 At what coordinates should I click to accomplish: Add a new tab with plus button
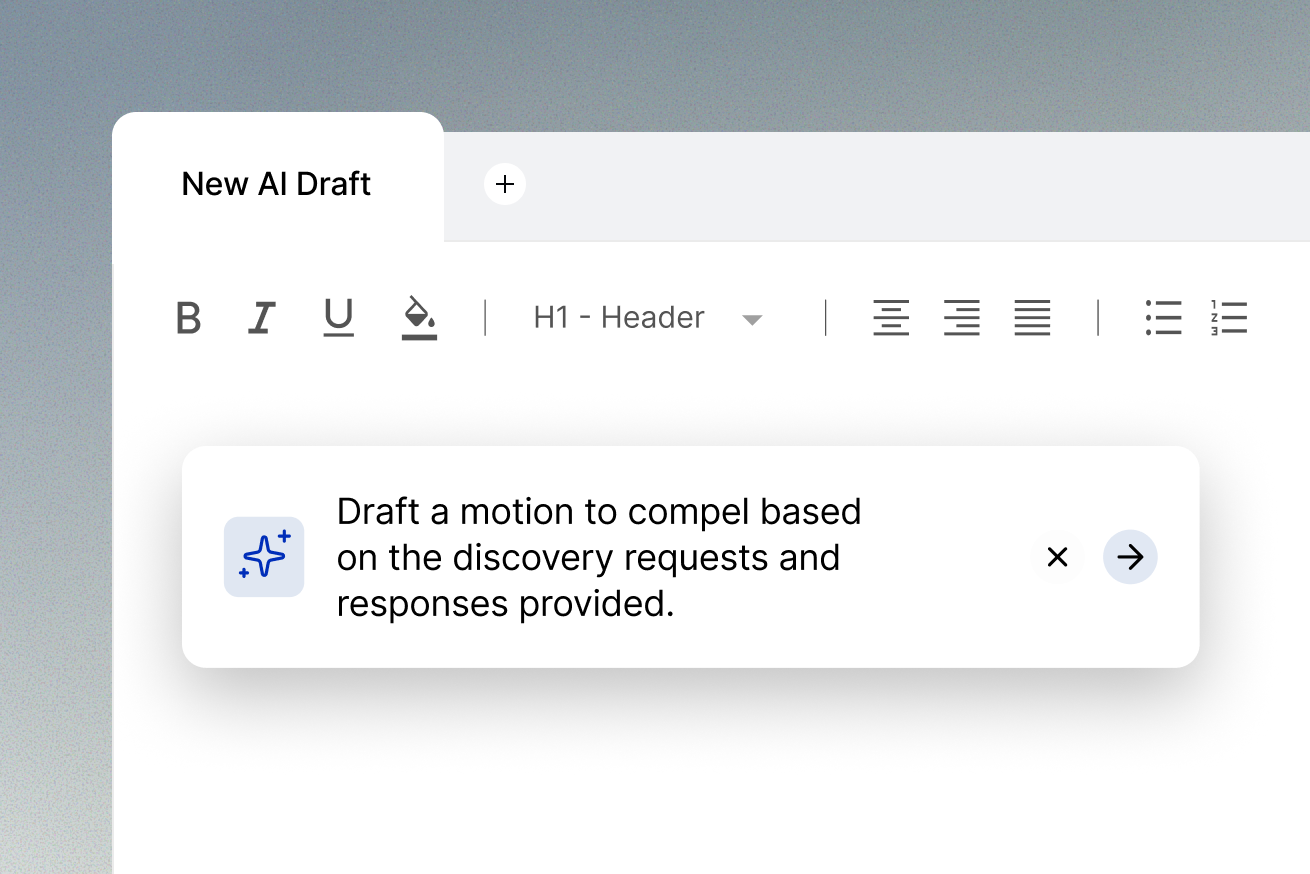(505, 184)
